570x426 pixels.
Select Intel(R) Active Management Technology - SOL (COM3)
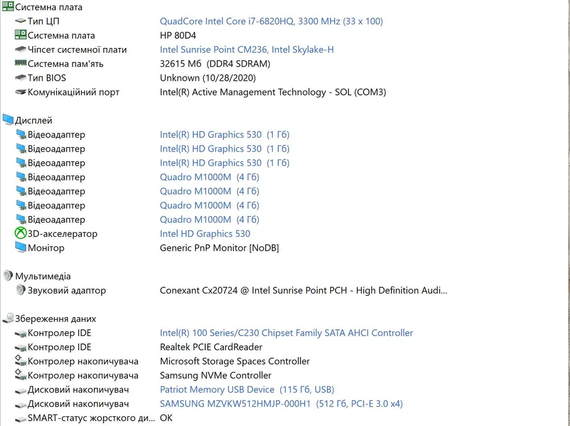pos(273,92)
